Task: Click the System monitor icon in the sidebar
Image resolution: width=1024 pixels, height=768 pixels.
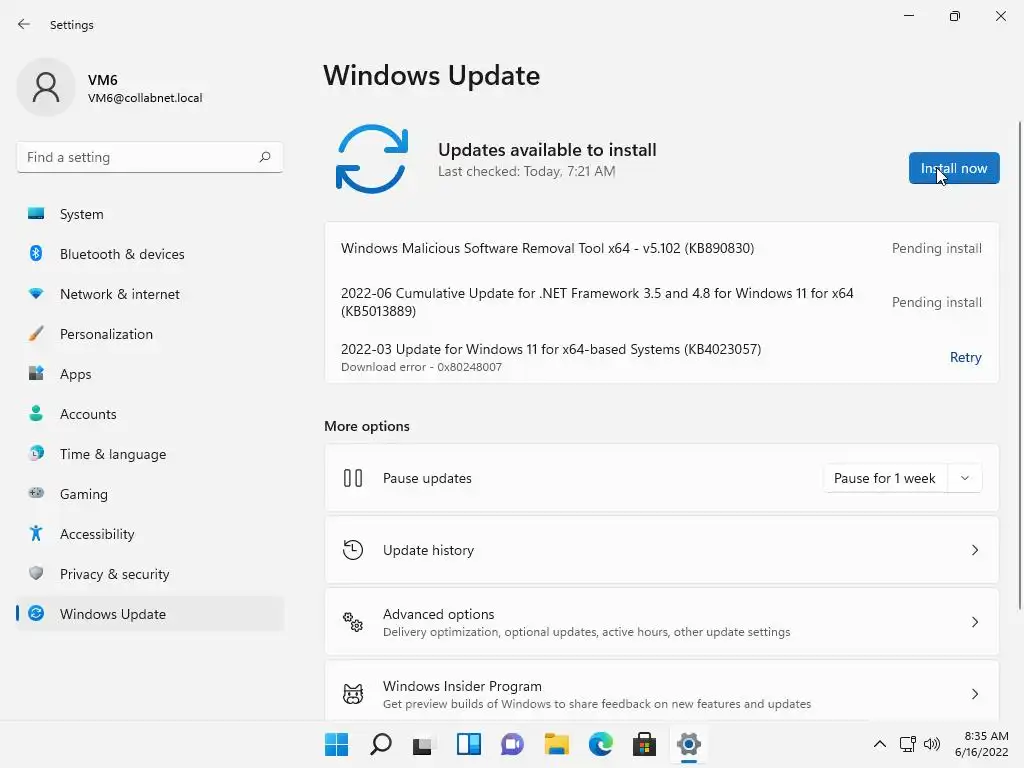Action: pos(36,214)
